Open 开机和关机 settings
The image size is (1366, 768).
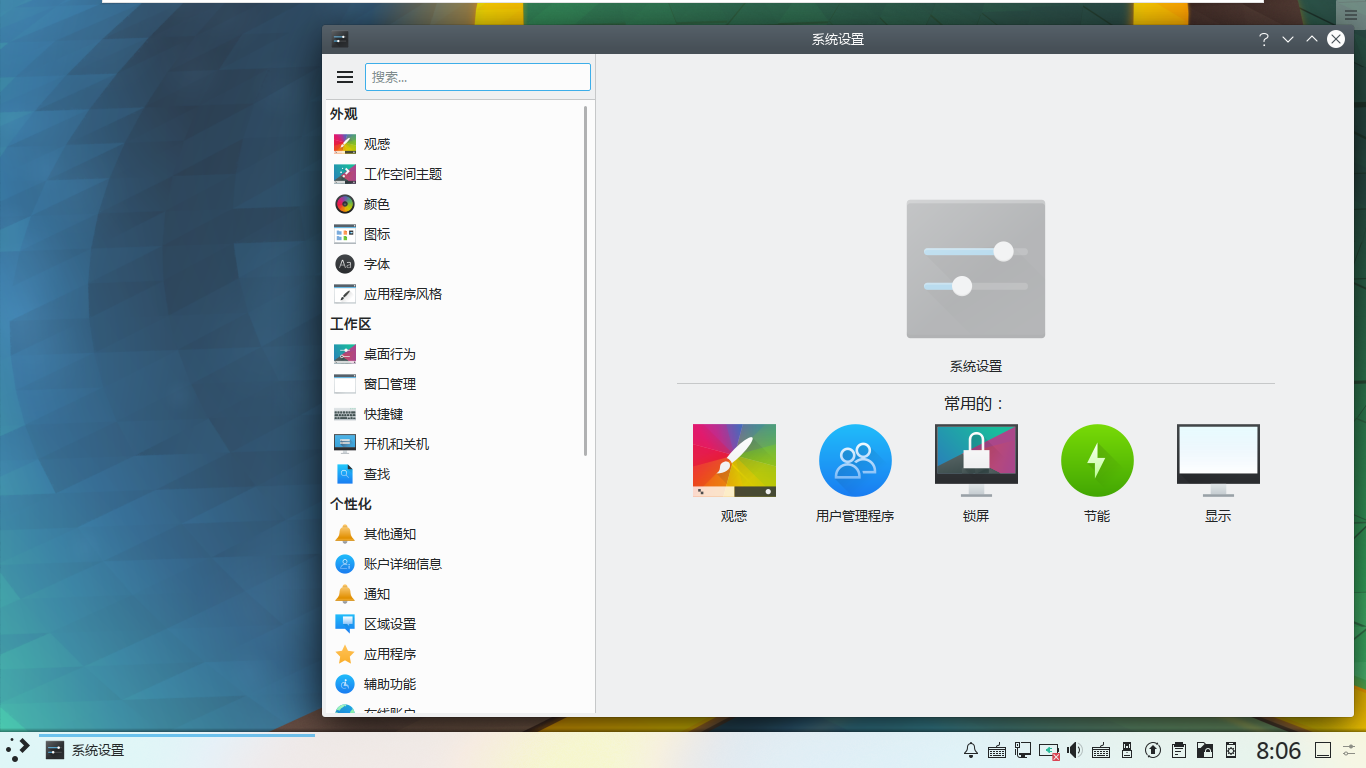[x=454, y=444]
